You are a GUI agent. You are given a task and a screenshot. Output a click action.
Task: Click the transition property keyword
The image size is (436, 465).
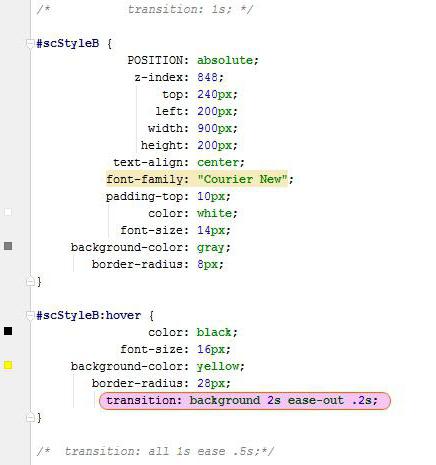click(141, 401)
